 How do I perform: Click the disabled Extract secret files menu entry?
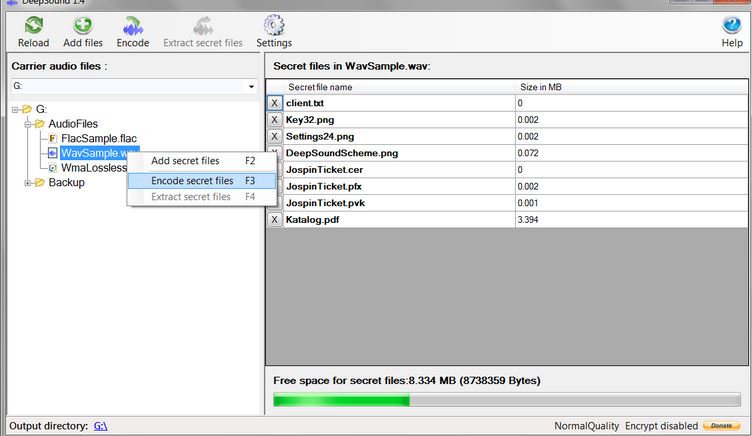(202, 197)
